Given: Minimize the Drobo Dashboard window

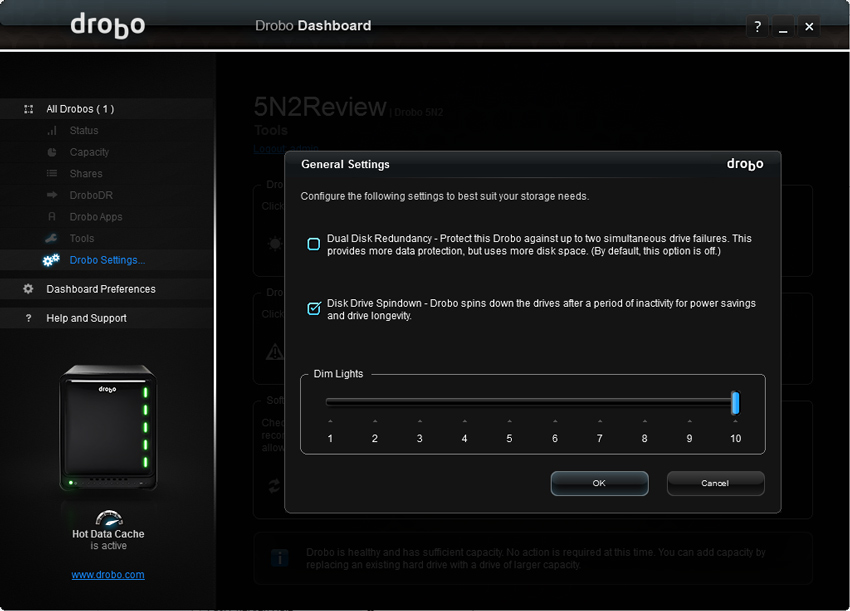Looking at the screenshot, I should pyautogui.click(x=783, y=26).
